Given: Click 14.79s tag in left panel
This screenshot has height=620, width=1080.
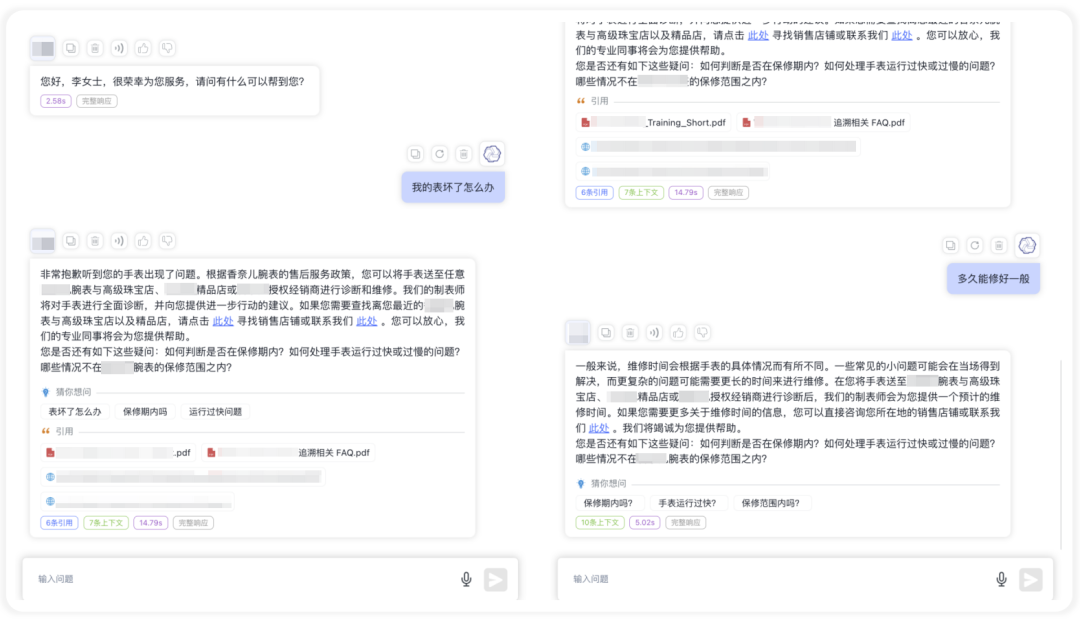Looking at the screenshot, I should 151,523.
